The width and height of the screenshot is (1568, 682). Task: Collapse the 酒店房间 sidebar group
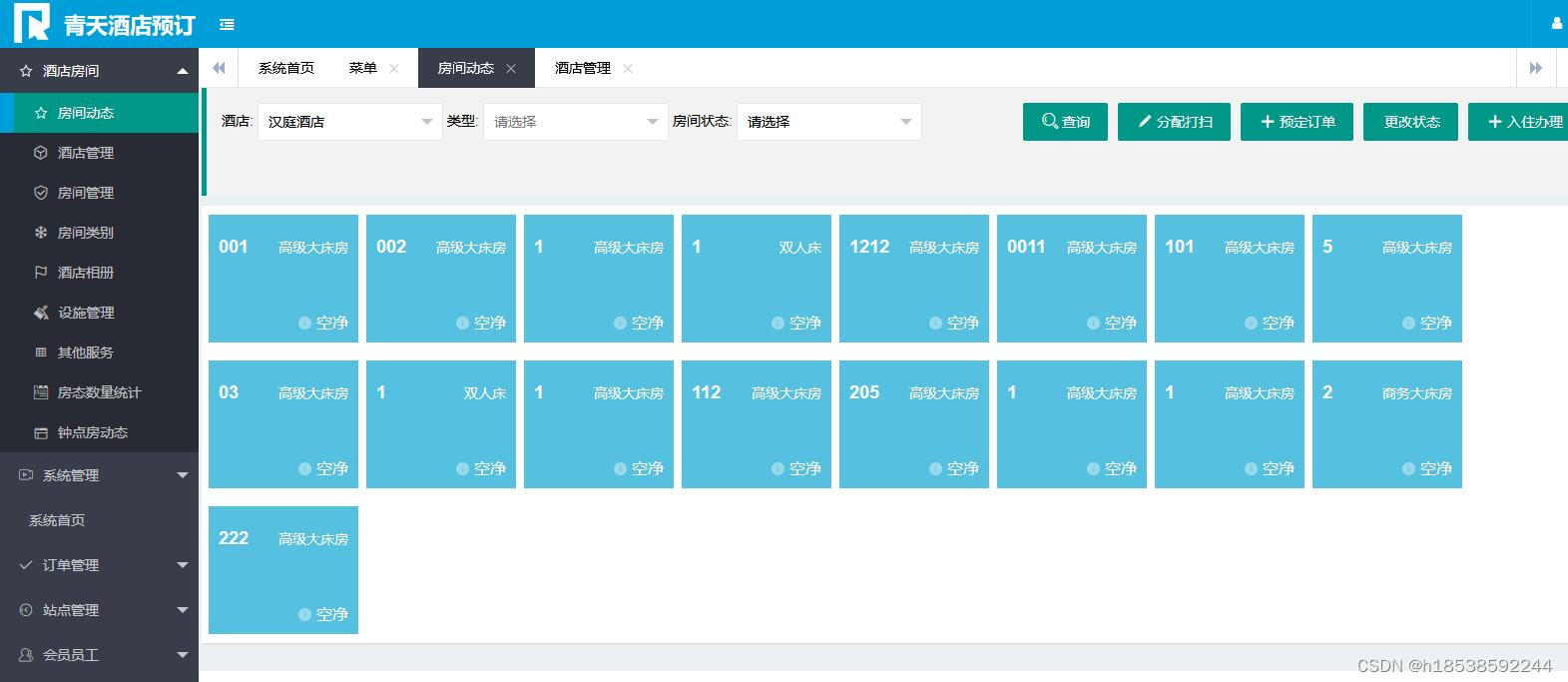100,71
